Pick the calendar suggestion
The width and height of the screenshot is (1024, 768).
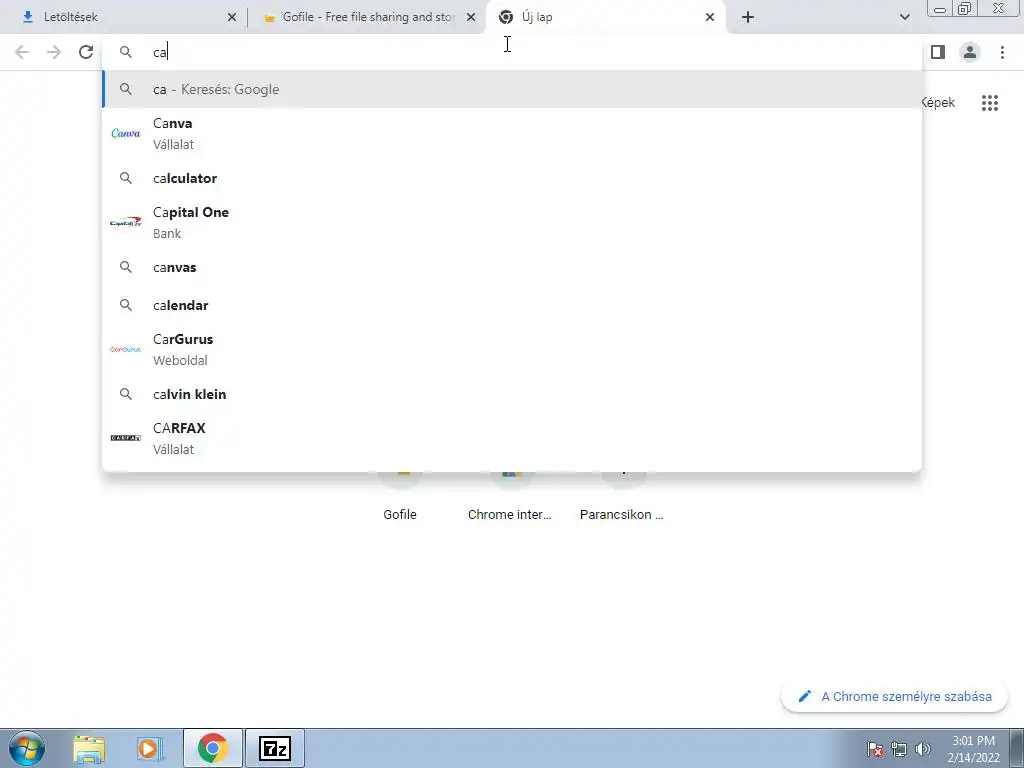tap(512, 305)
